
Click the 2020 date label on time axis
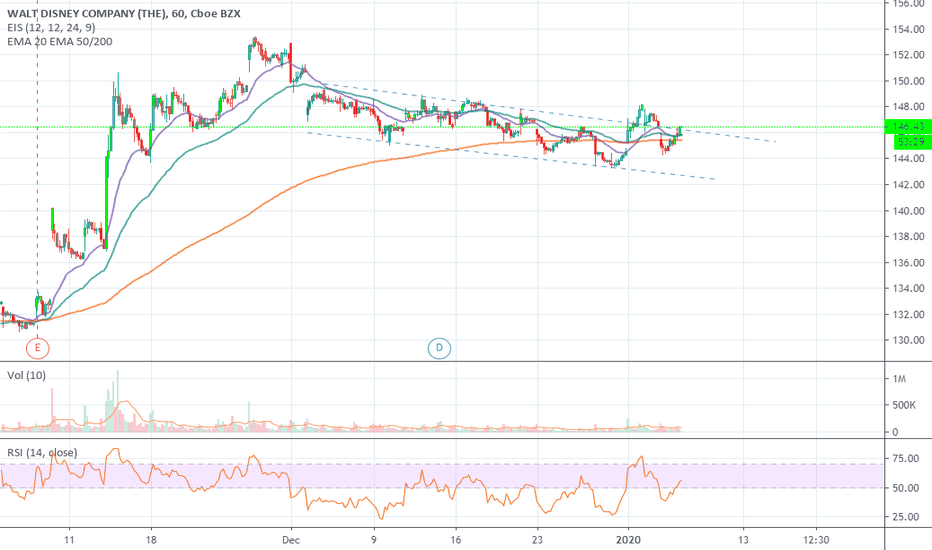pos(628,540)
